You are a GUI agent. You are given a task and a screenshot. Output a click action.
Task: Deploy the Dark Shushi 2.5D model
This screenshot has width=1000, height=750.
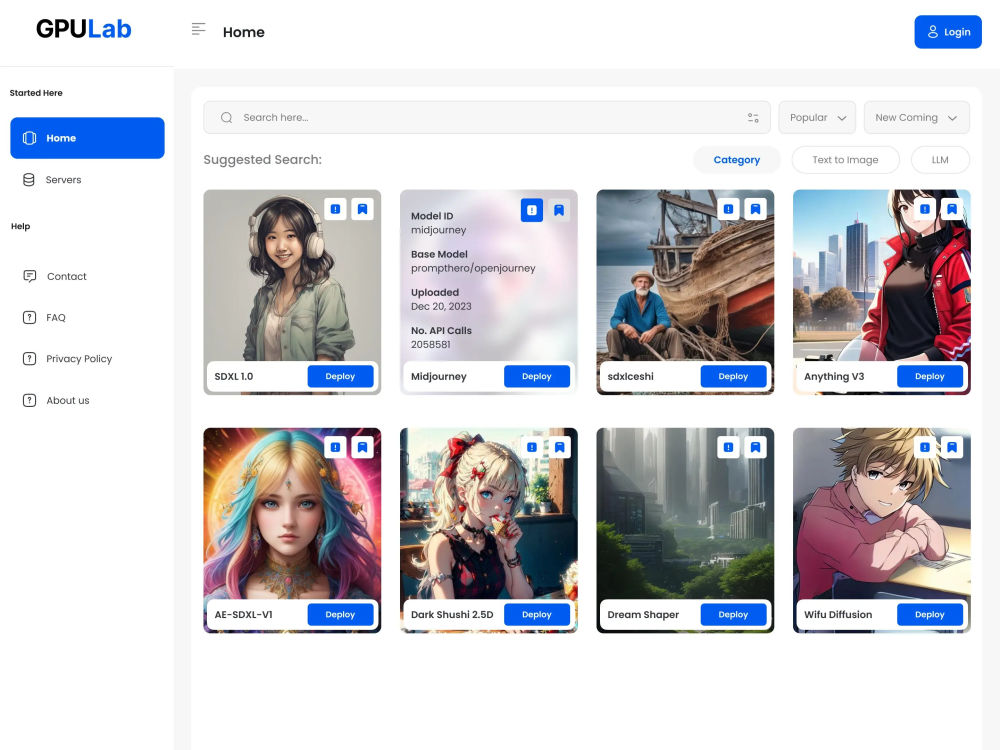click(536, 615)
